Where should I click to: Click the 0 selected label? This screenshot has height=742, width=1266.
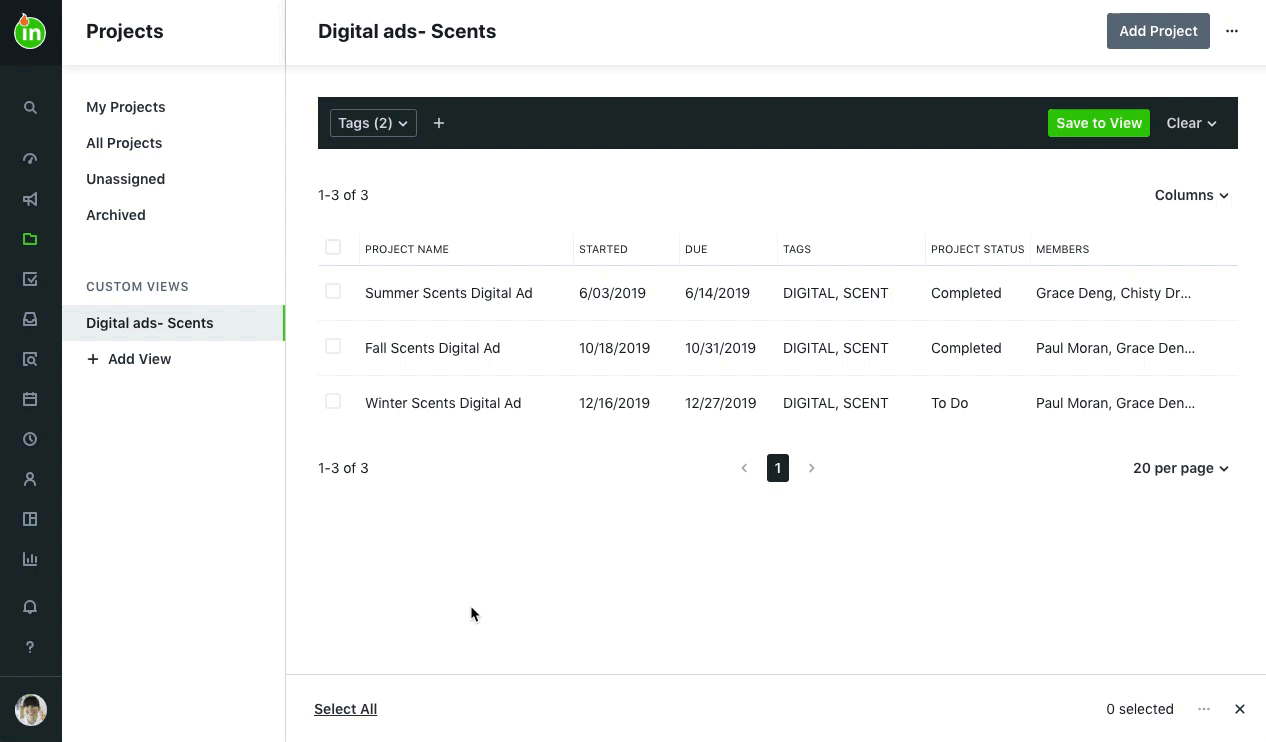coord(1140,709)
